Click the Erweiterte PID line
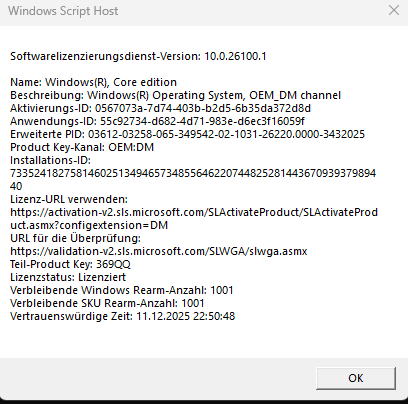The width and height of the screenshot is (408, 404). pos(187,134)
